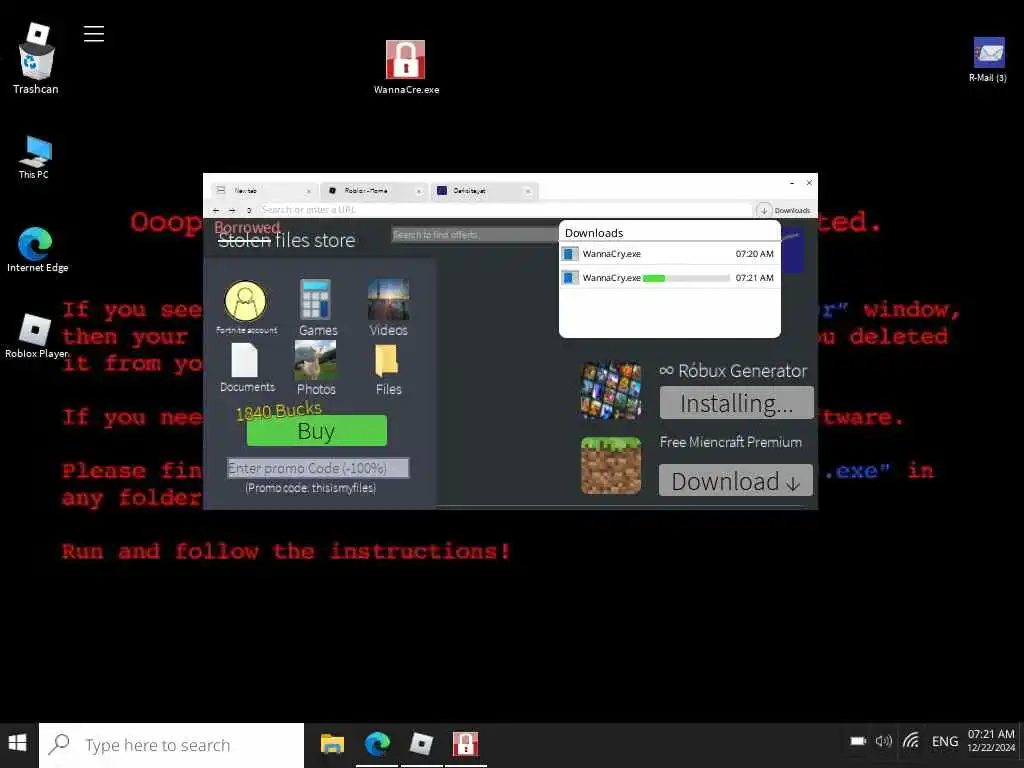Select the Fortnite account item
1024x768 pixels.
[246, 308]
